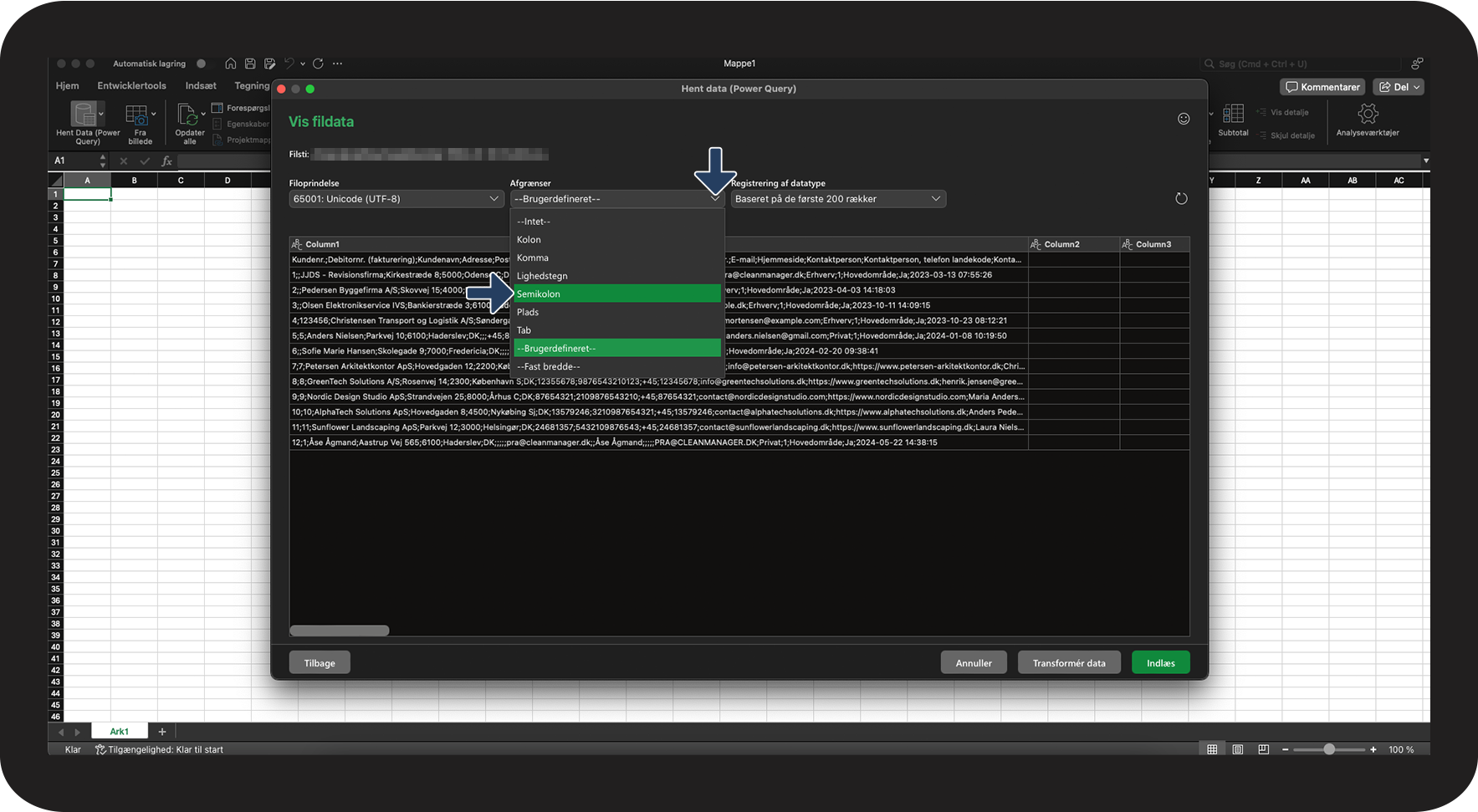Select Plads delimiter option
This screenshot has width=1478, height=812.
click(x=617, y=312)
